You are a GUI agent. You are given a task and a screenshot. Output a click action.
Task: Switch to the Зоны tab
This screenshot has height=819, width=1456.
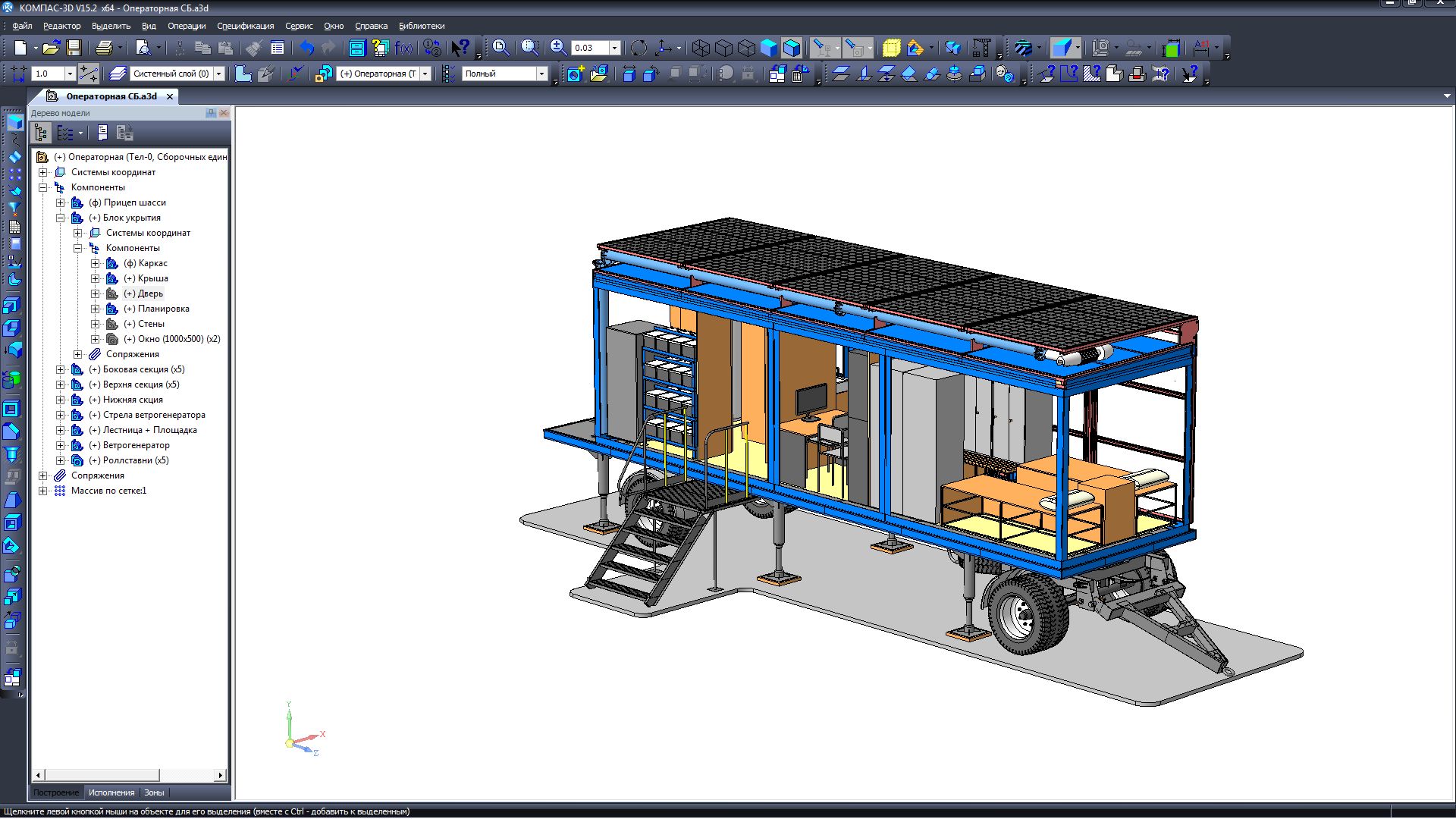point(154,792)
